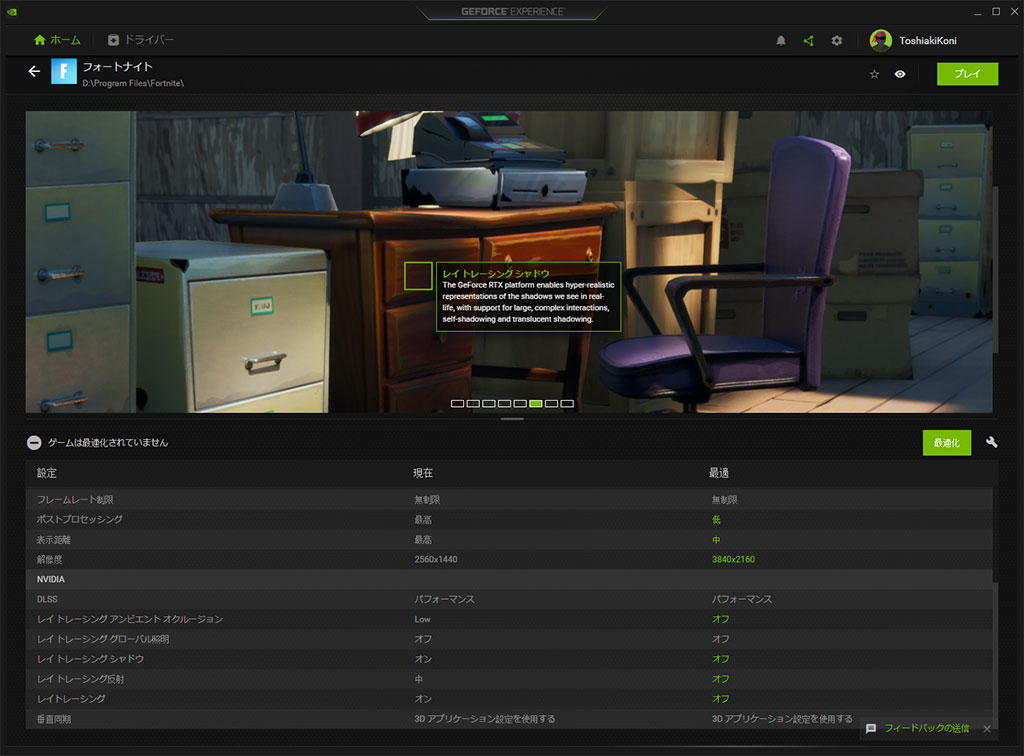Click the GeForce Experience title logo

coord(512,12)
